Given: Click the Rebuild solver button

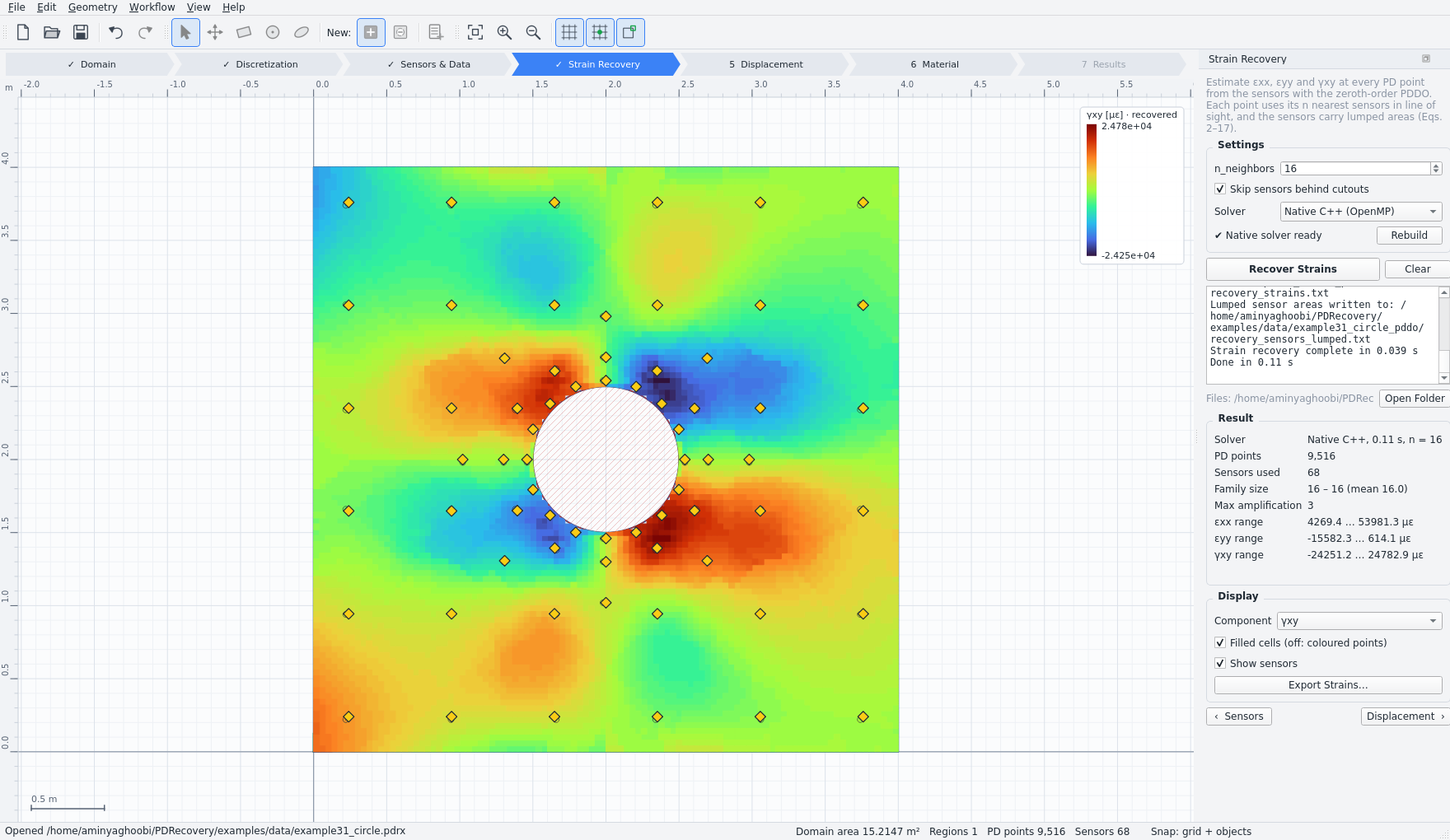Looking at the screenshot, I should [1409, 236].
